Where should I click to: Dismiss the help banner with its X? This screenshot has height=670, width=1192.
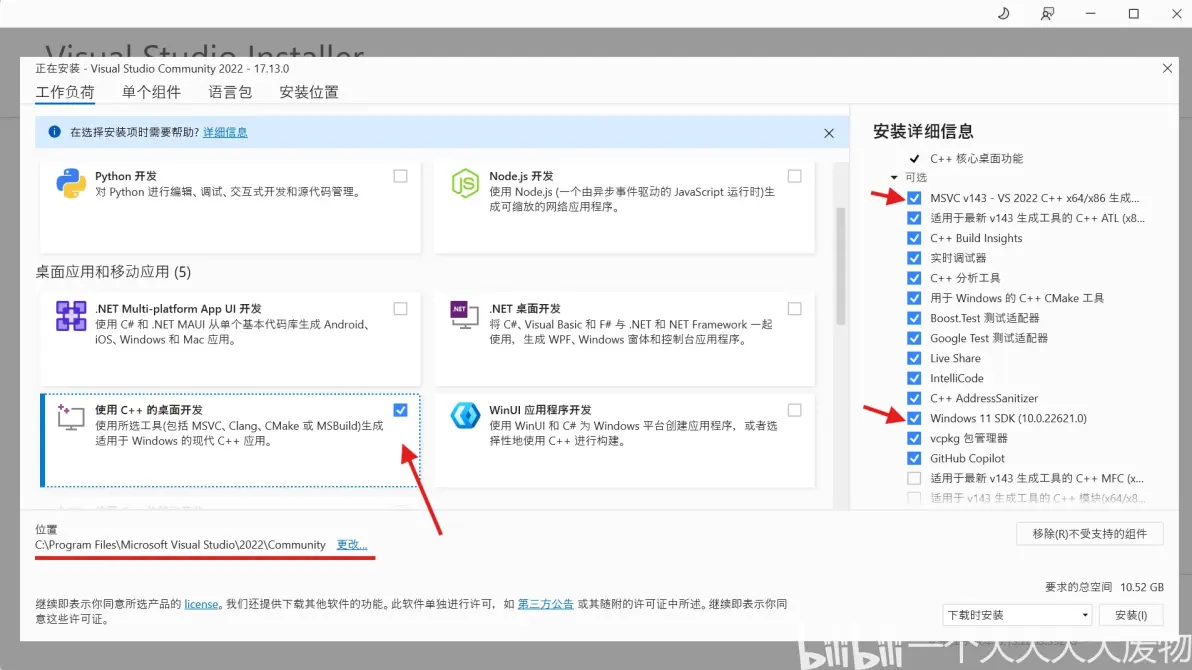pyautogui.click(x=829, y=133)
